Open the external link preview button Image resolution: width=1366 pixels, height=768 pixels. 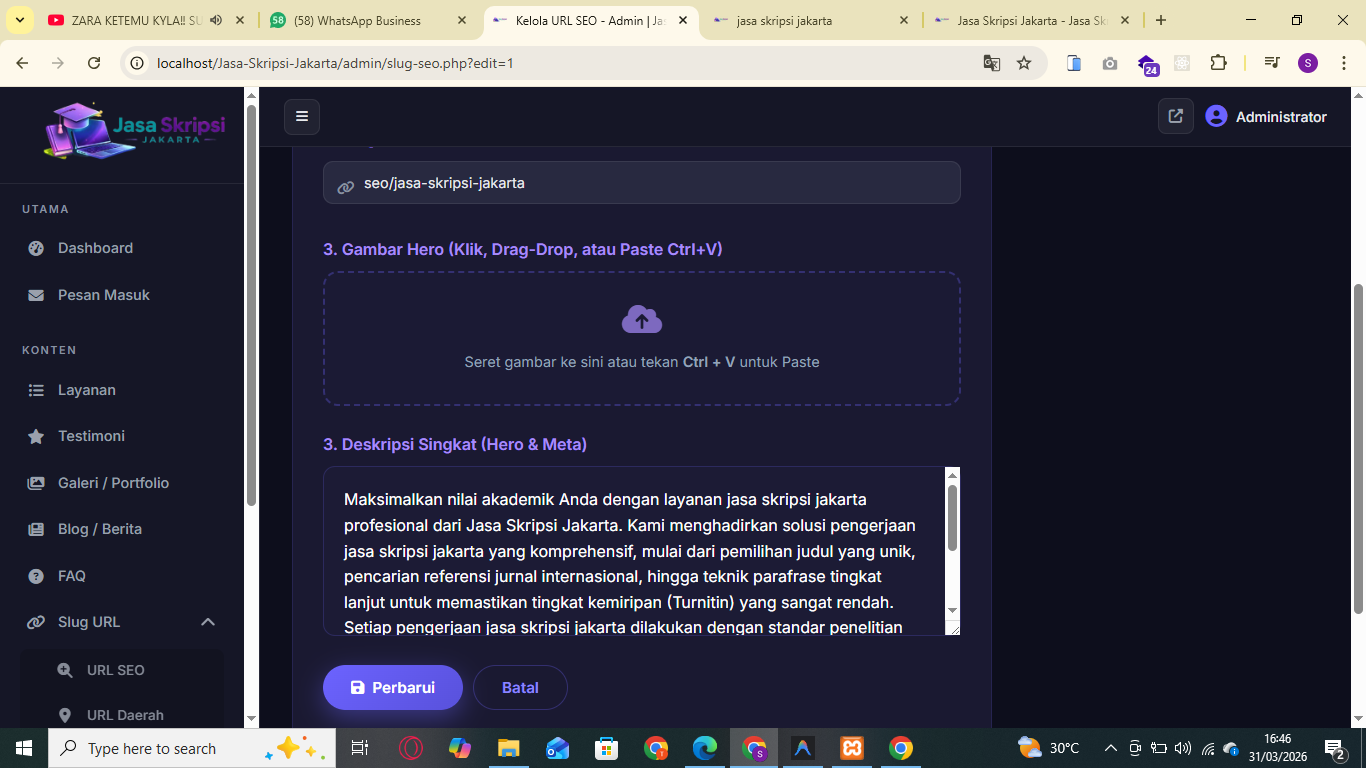click(x=1175, y=116)
